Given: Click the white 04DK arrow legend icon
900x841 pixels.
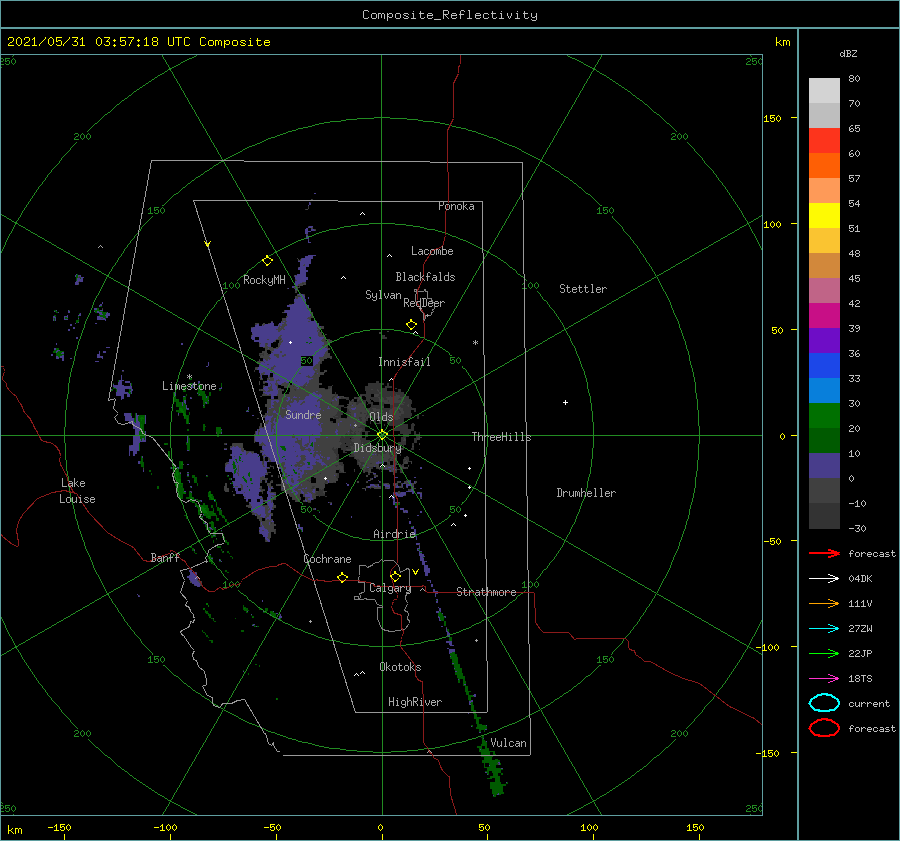Looking at the screenshot, I should (x=824, y=578).
